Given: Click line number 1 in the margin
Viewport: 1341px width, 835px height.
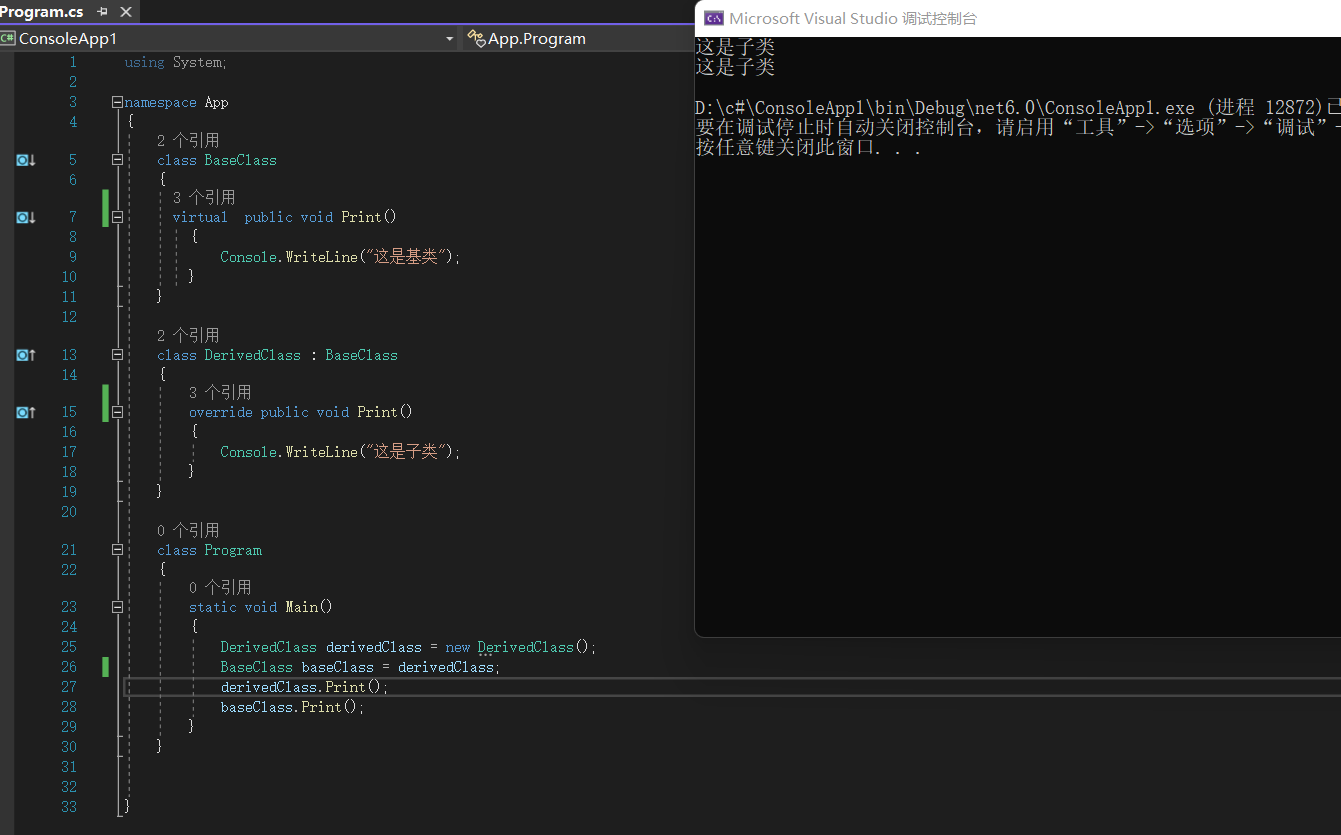Looking at the screenshot, I should pyautogui.click(x=72, y=62).
